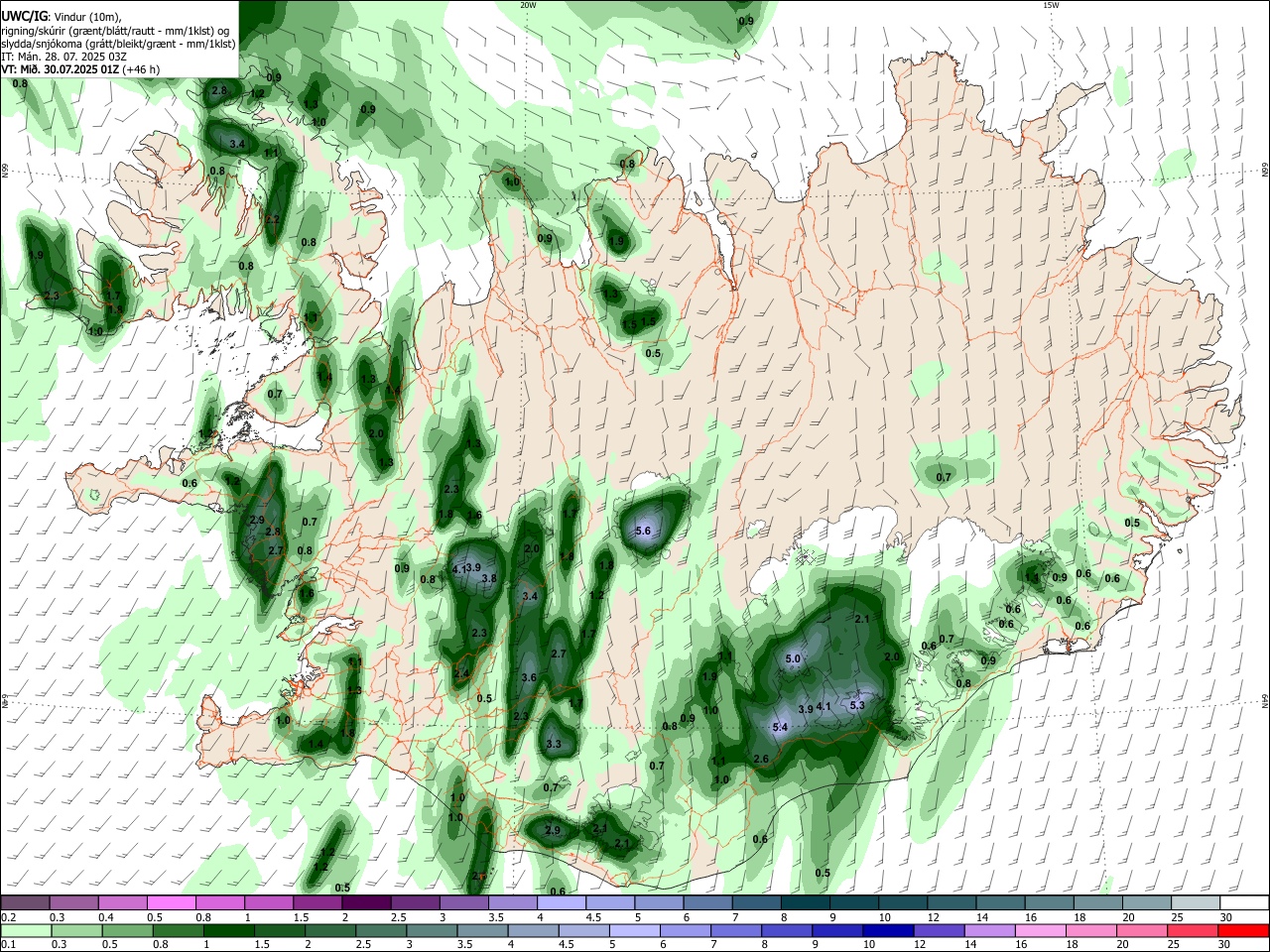Pick the light lavender 5 swatch in lower legend

point(635,931)
